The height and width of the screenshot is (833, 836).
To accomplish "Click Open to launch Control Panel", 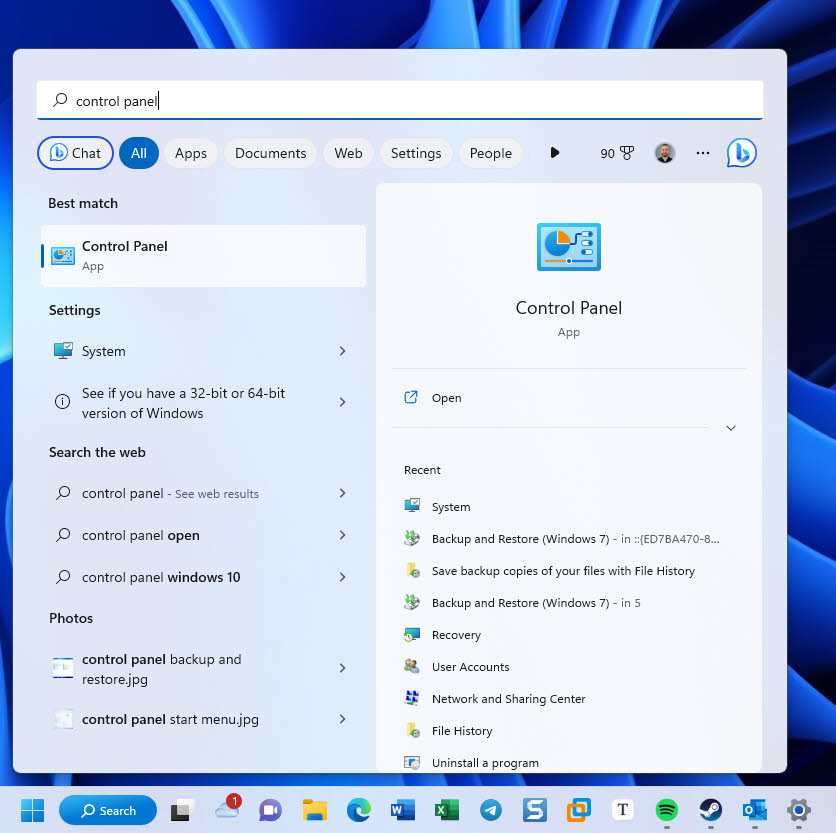I will pos(446,398).
